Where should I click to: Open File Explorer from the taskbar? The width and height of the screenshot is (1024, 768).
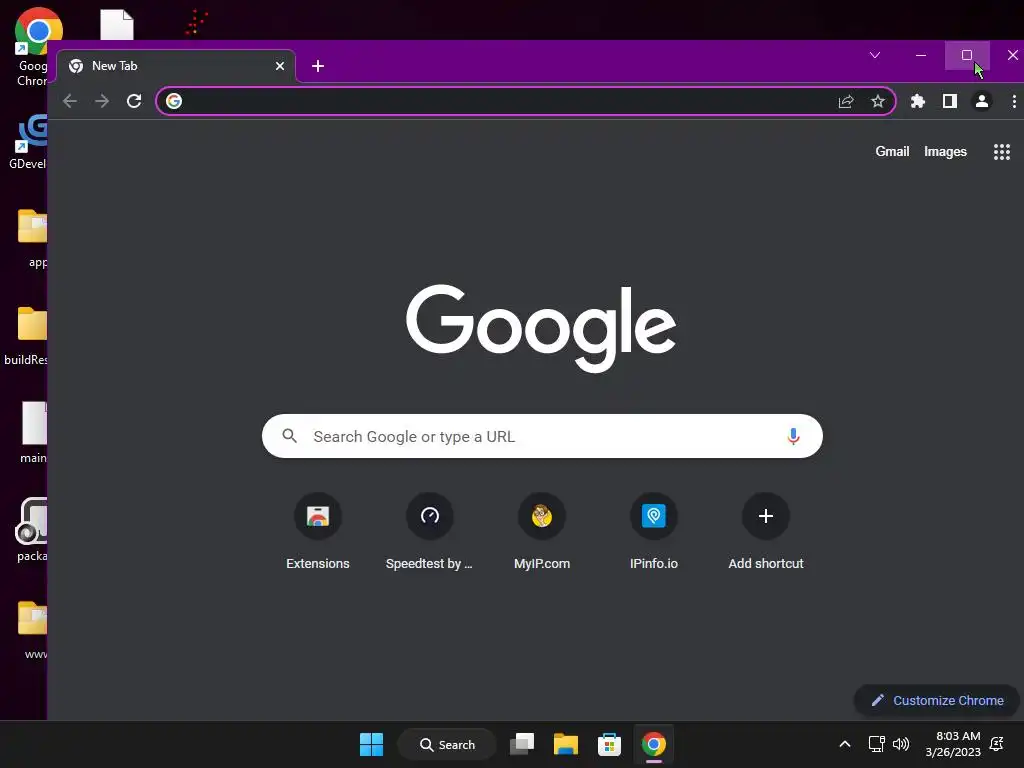[x=566, y=744]
